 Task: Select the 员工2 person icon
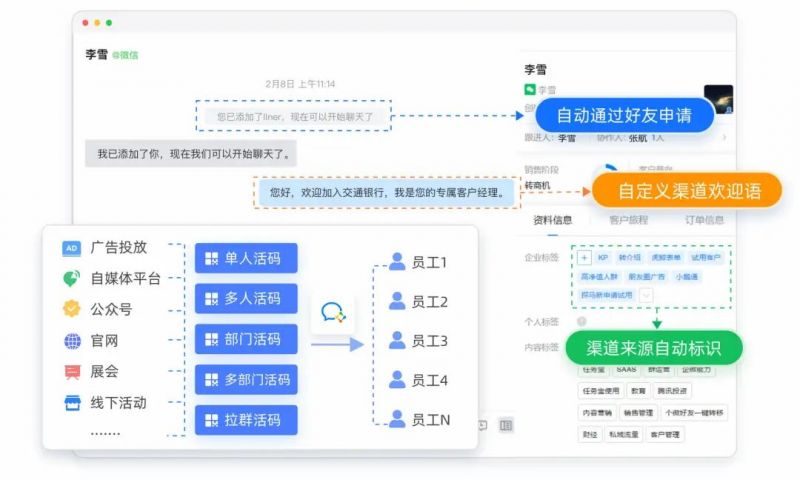pyautogui.click(x=396, y=301)
